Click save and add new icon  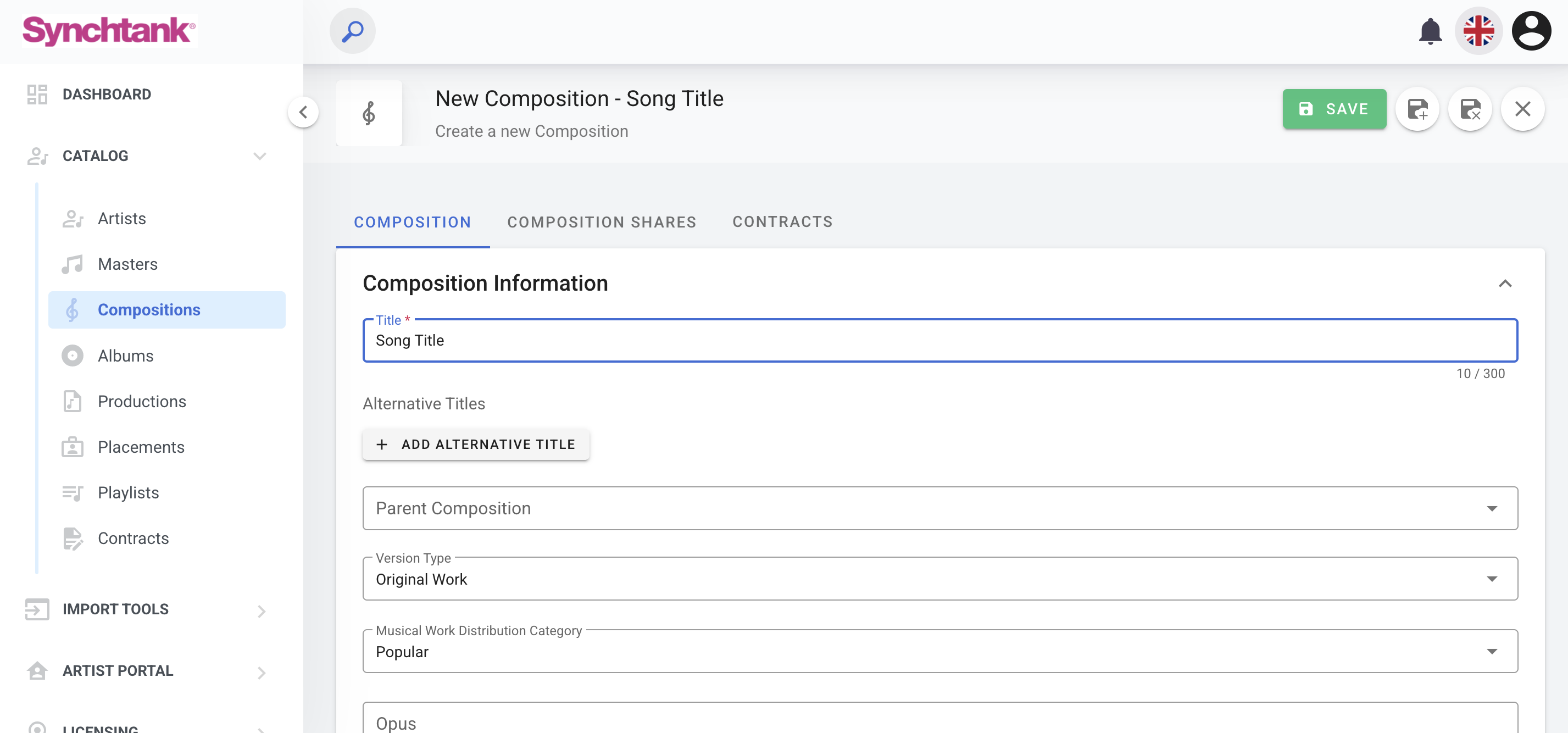(x=1417, y=109)
